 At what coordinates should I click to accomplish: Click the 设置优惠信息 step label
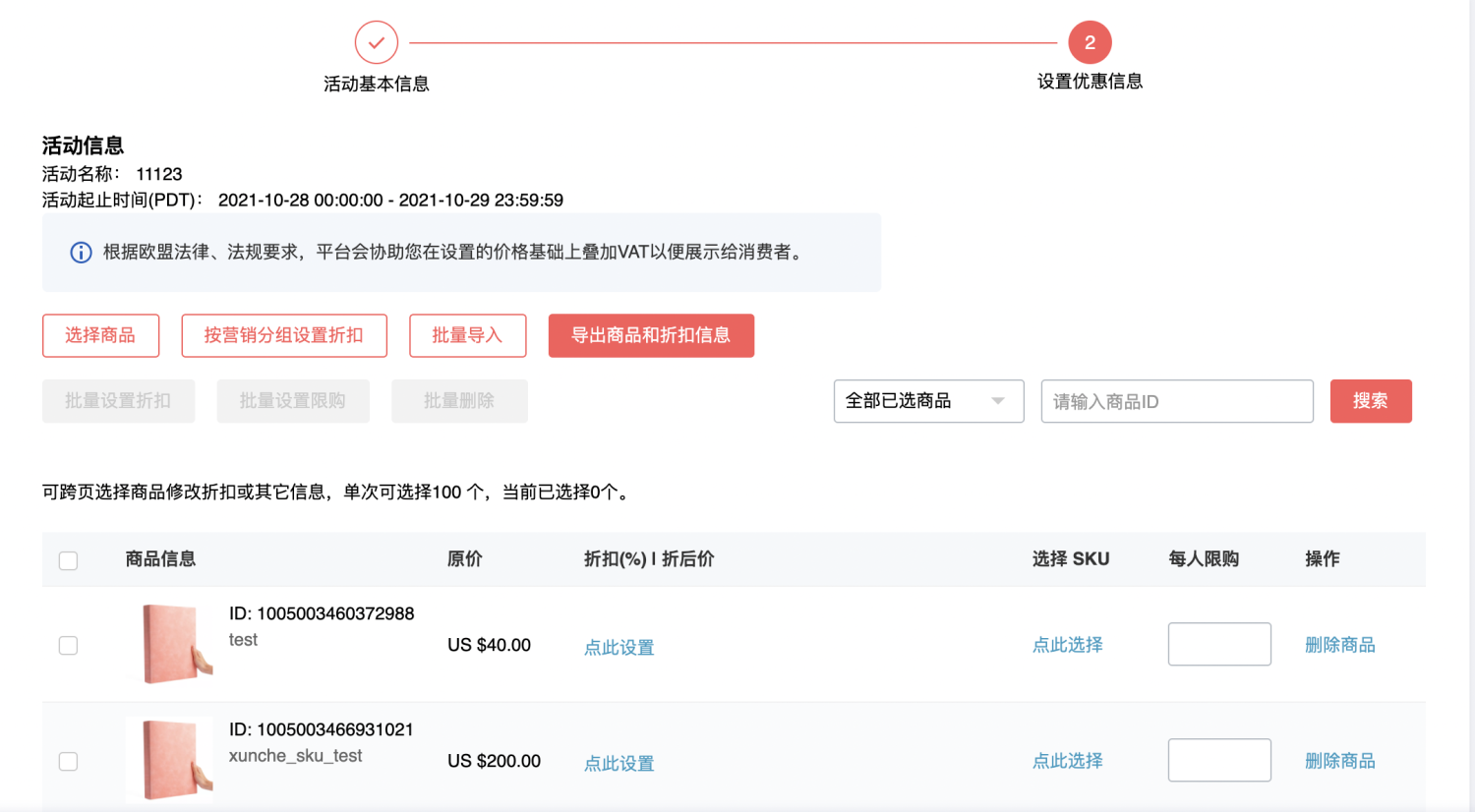point(1090,82)
